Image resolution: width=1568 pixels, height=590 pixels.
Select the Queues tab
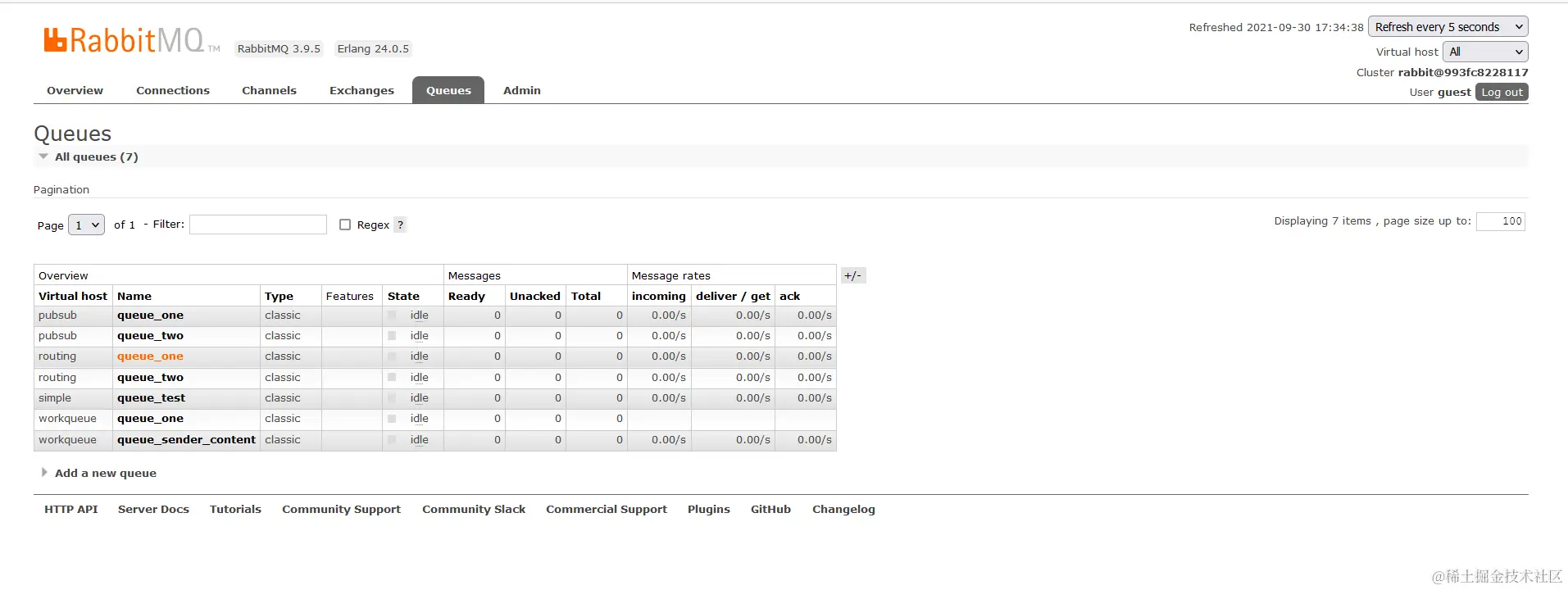coord(448,90)
